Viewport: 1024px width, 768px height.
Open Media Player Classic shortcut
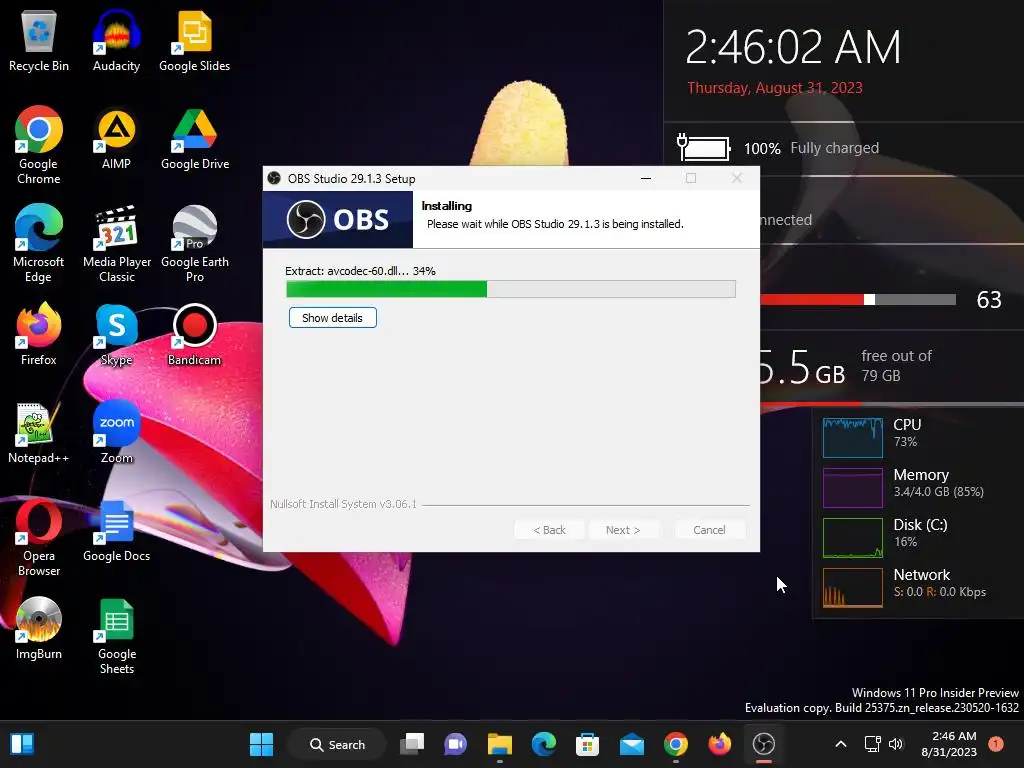(x=117, y=243)
